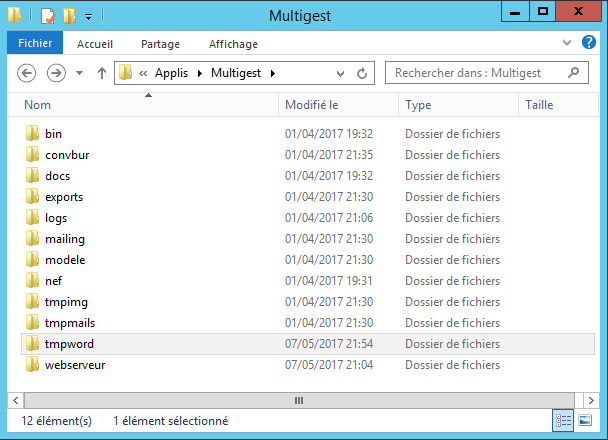
Task: Open the Help question mark icon
Action: pyautogui.click(x=590, y=43)
